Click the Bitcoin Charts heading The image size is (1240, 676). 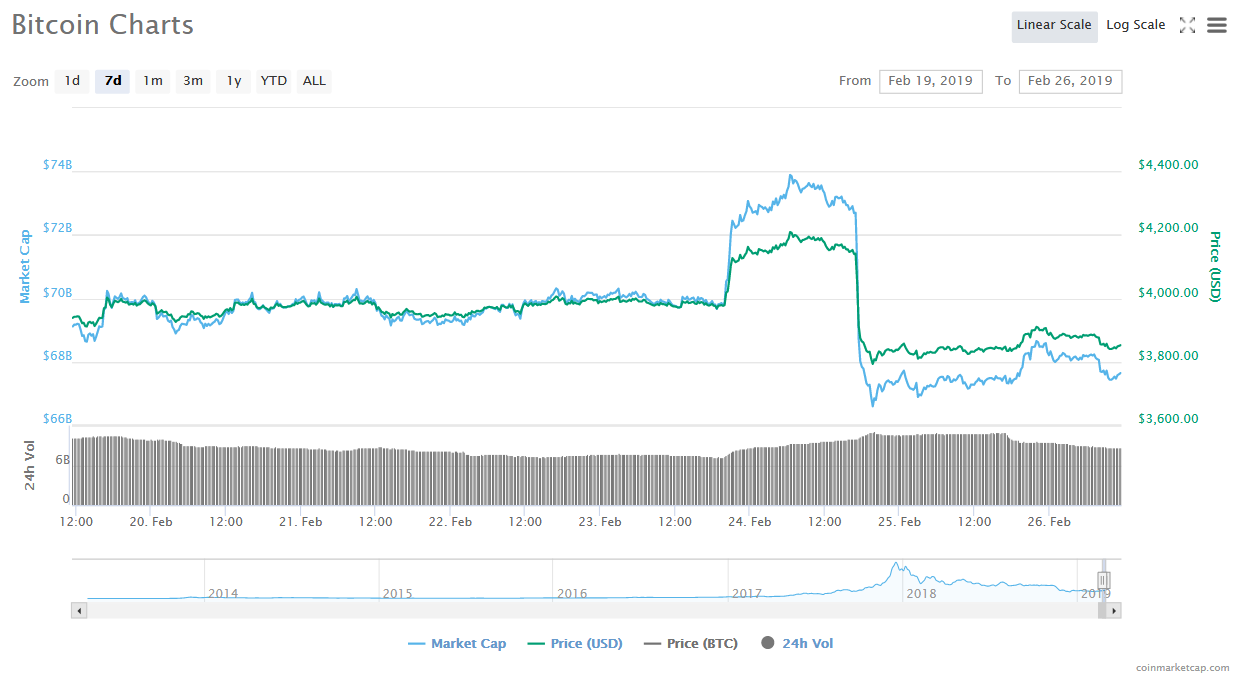[103, 25]
